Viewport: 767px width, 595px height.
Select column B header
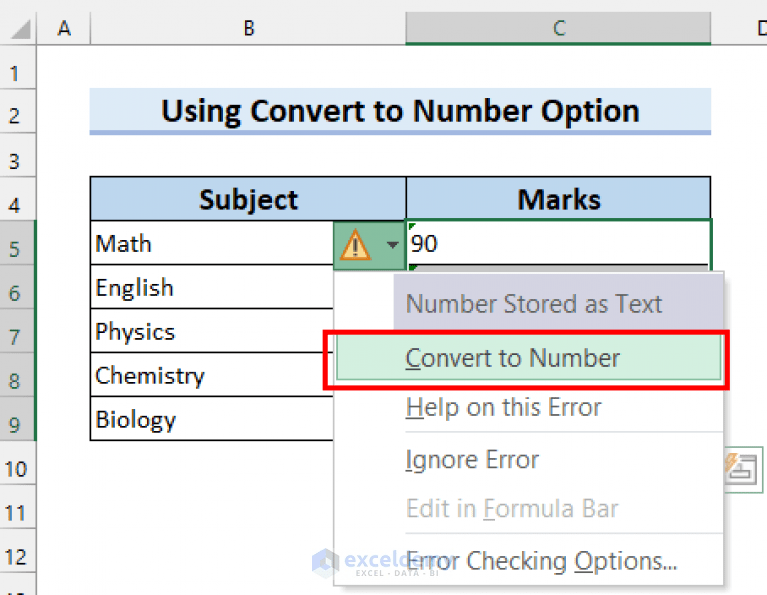[248, 28]
